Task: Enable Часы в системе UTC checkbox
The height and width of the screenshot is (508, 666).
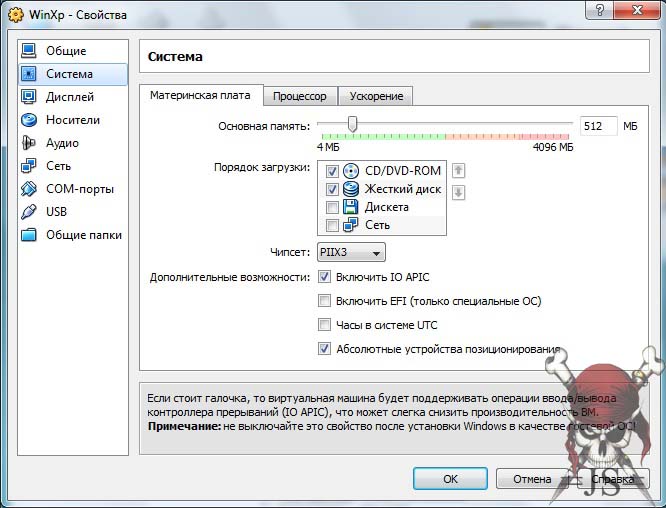Action: click(325, 325)
